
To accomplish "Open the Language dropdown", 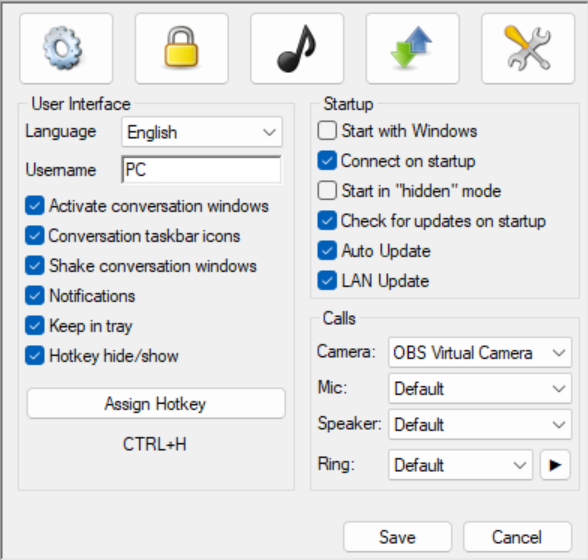I will click(x=202, y=132).
